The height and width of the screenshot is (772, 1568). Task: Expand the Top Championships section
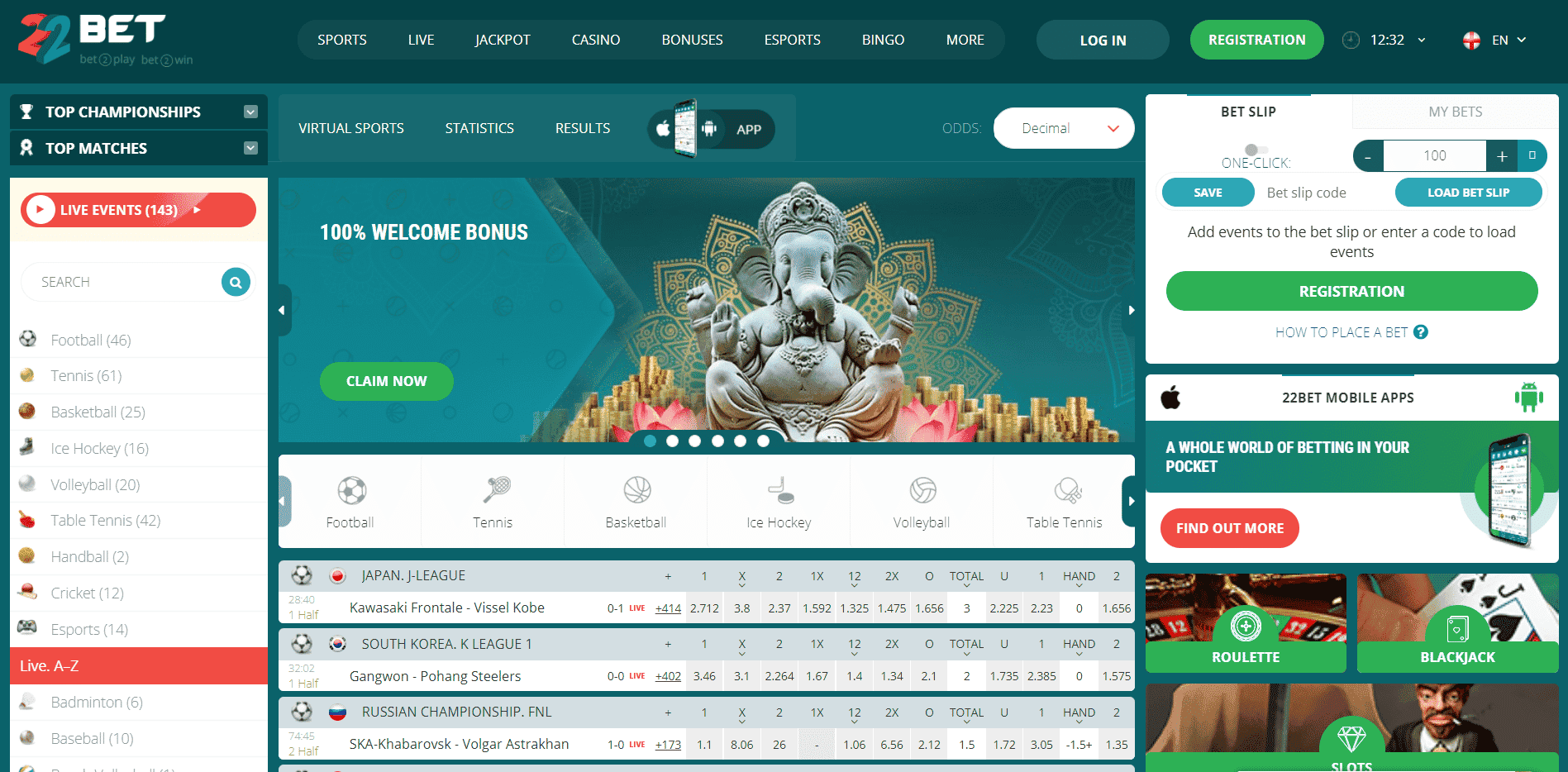[250, 112]
